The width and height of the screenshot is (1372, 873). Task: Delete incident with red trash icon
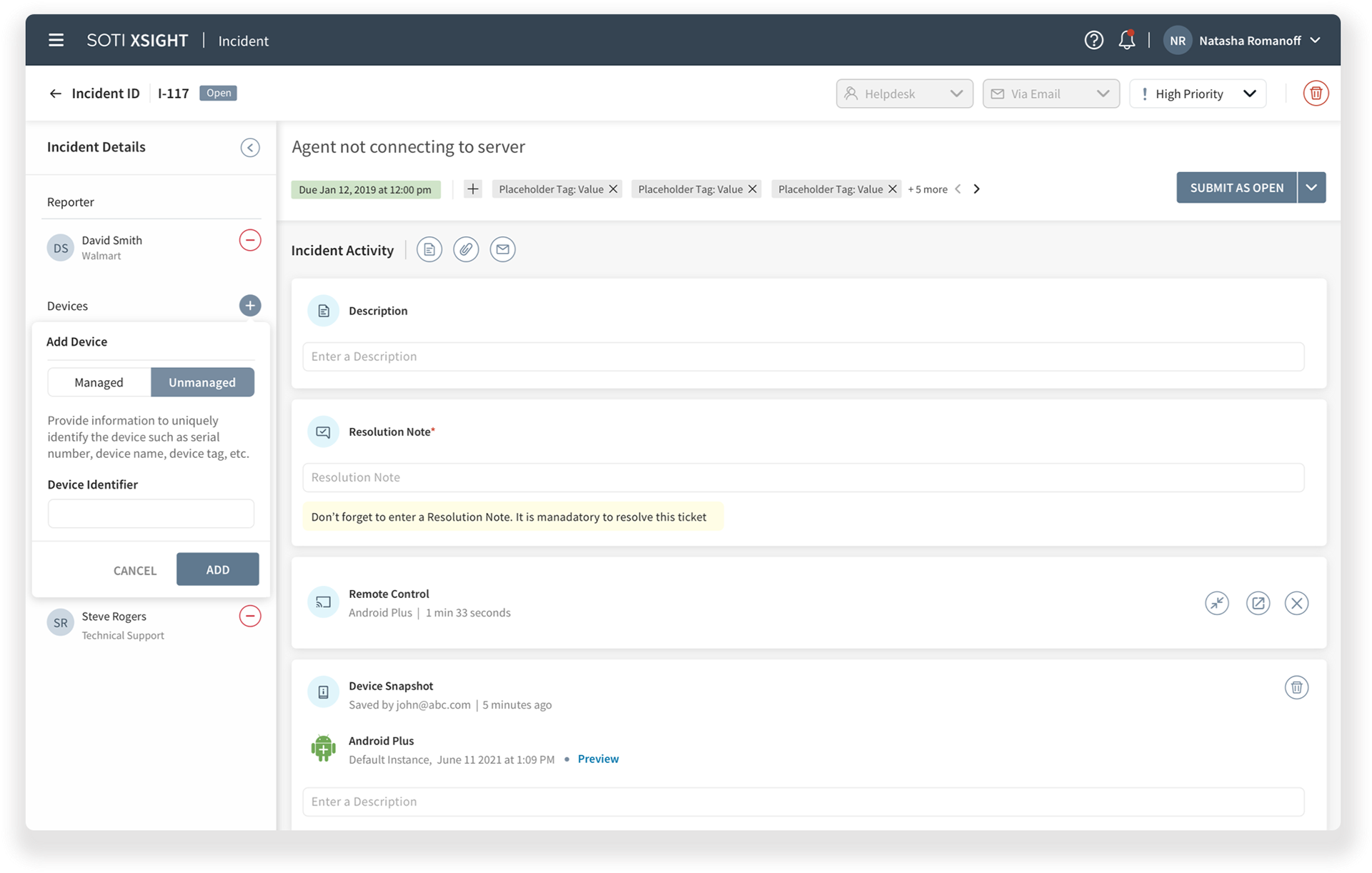[1316, 94]
